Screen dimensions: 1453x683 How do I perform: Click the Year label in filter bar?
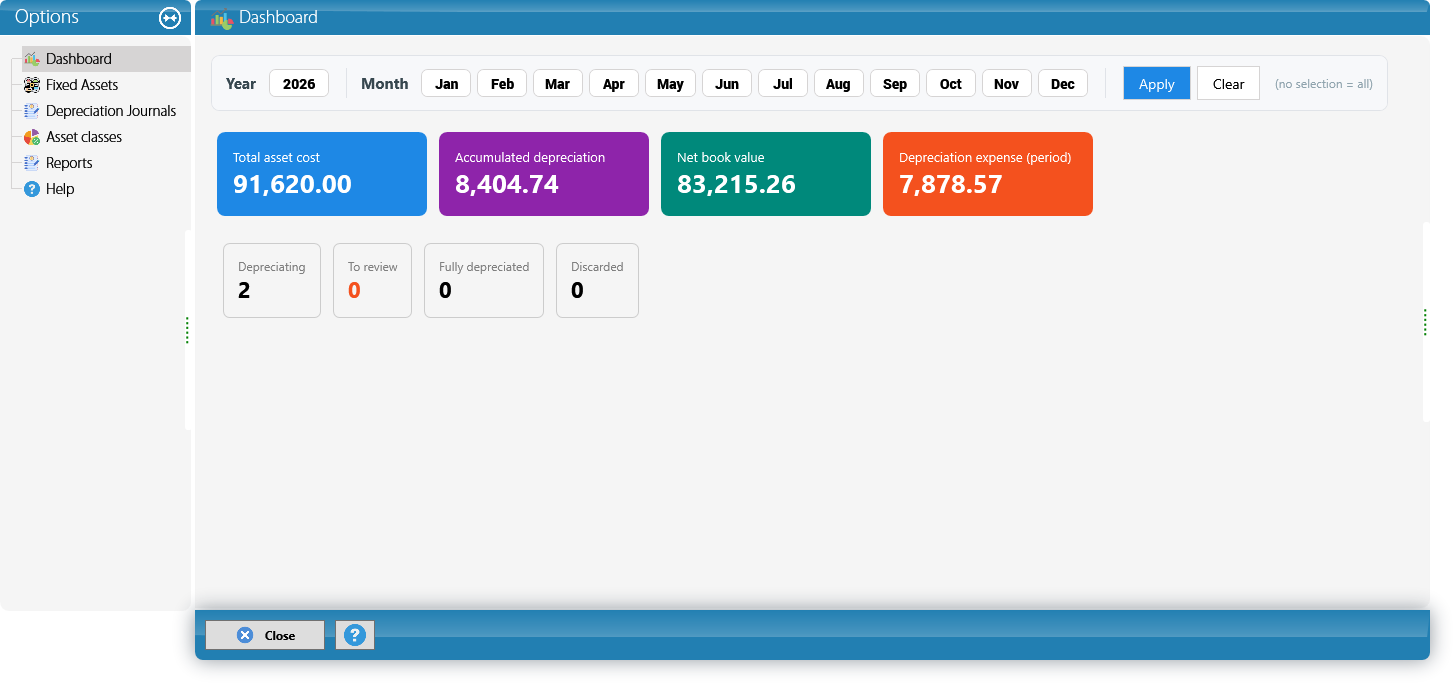241,83
